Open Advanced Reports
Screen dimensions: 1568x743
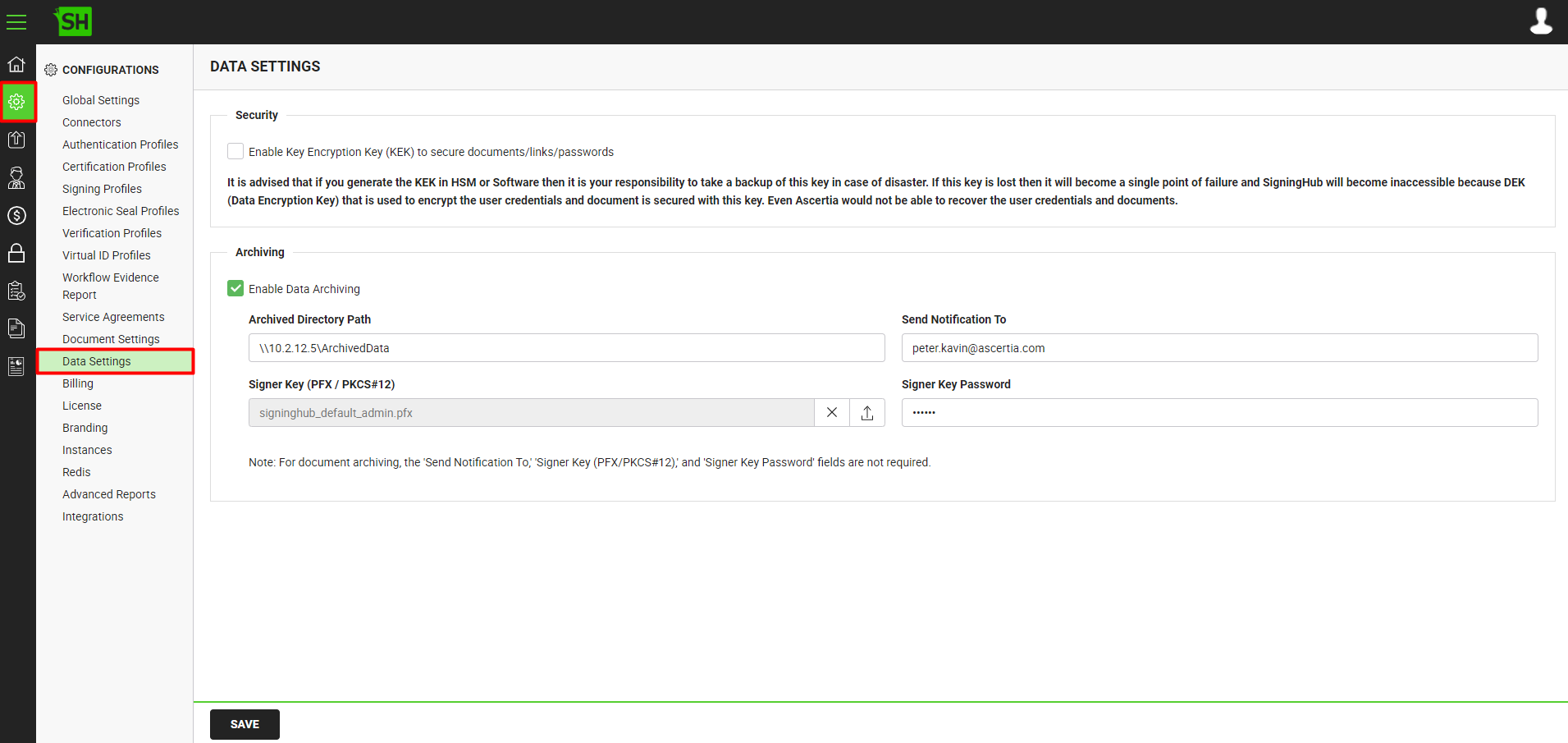109,494
